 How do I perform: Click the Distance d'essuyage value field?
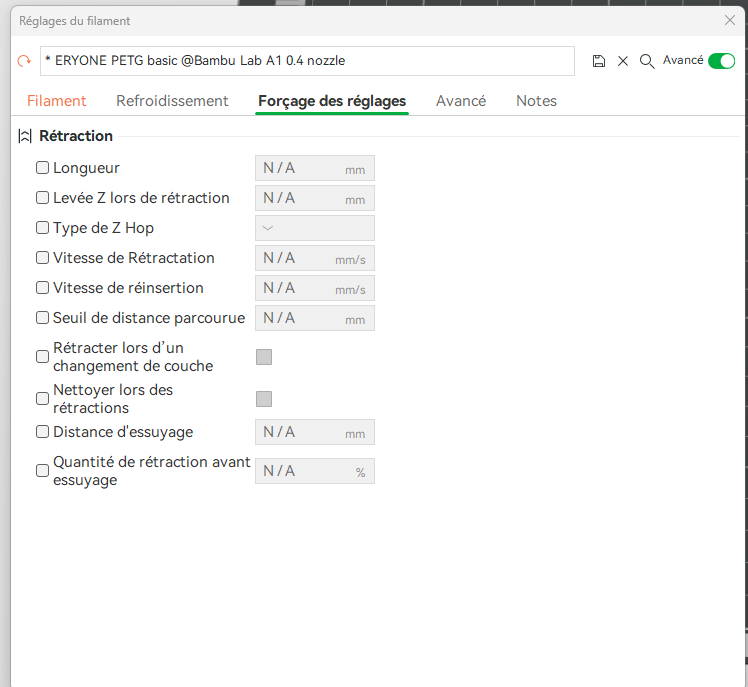click(315, 432)
